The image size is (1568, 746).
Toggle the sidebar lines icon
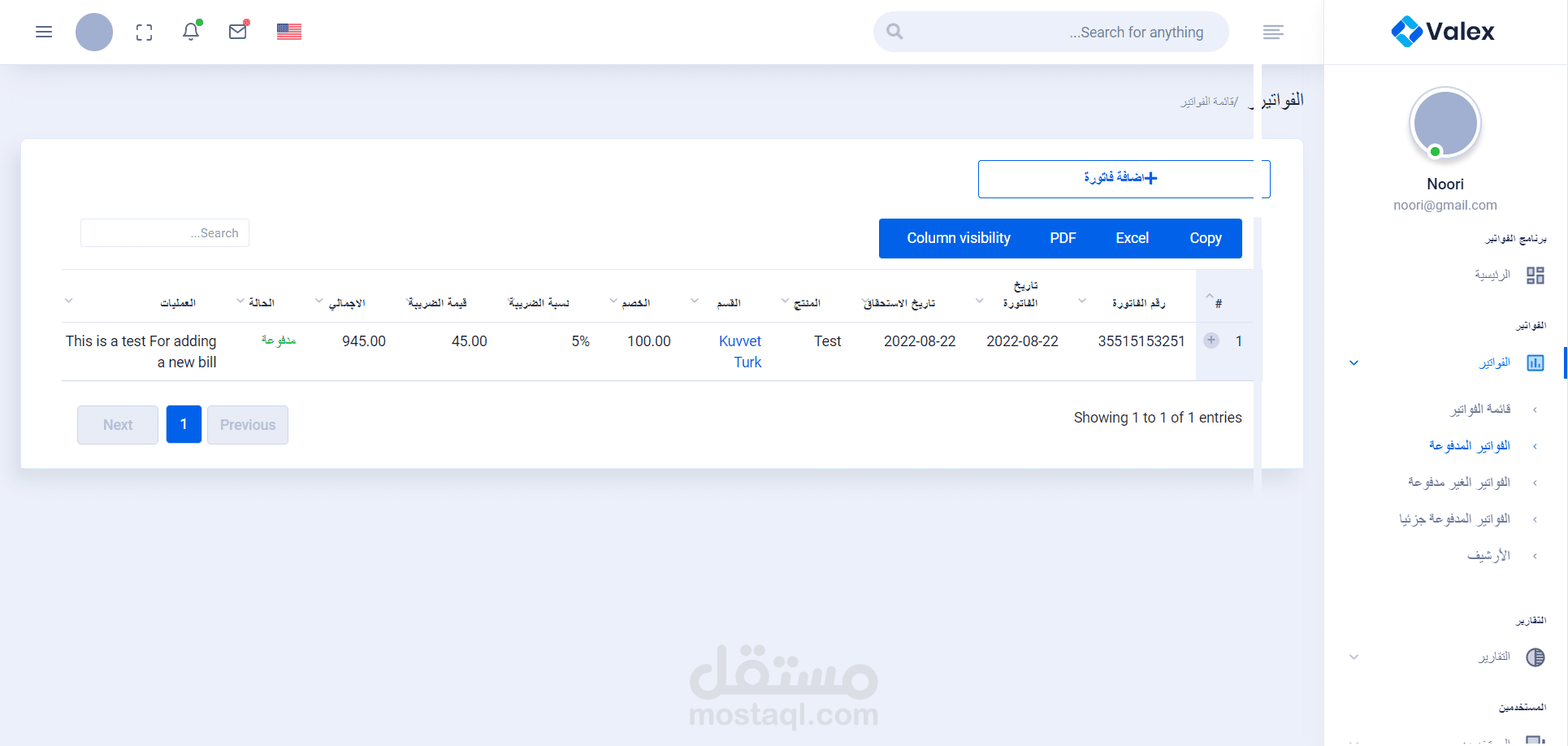(x=1273, y=32)
